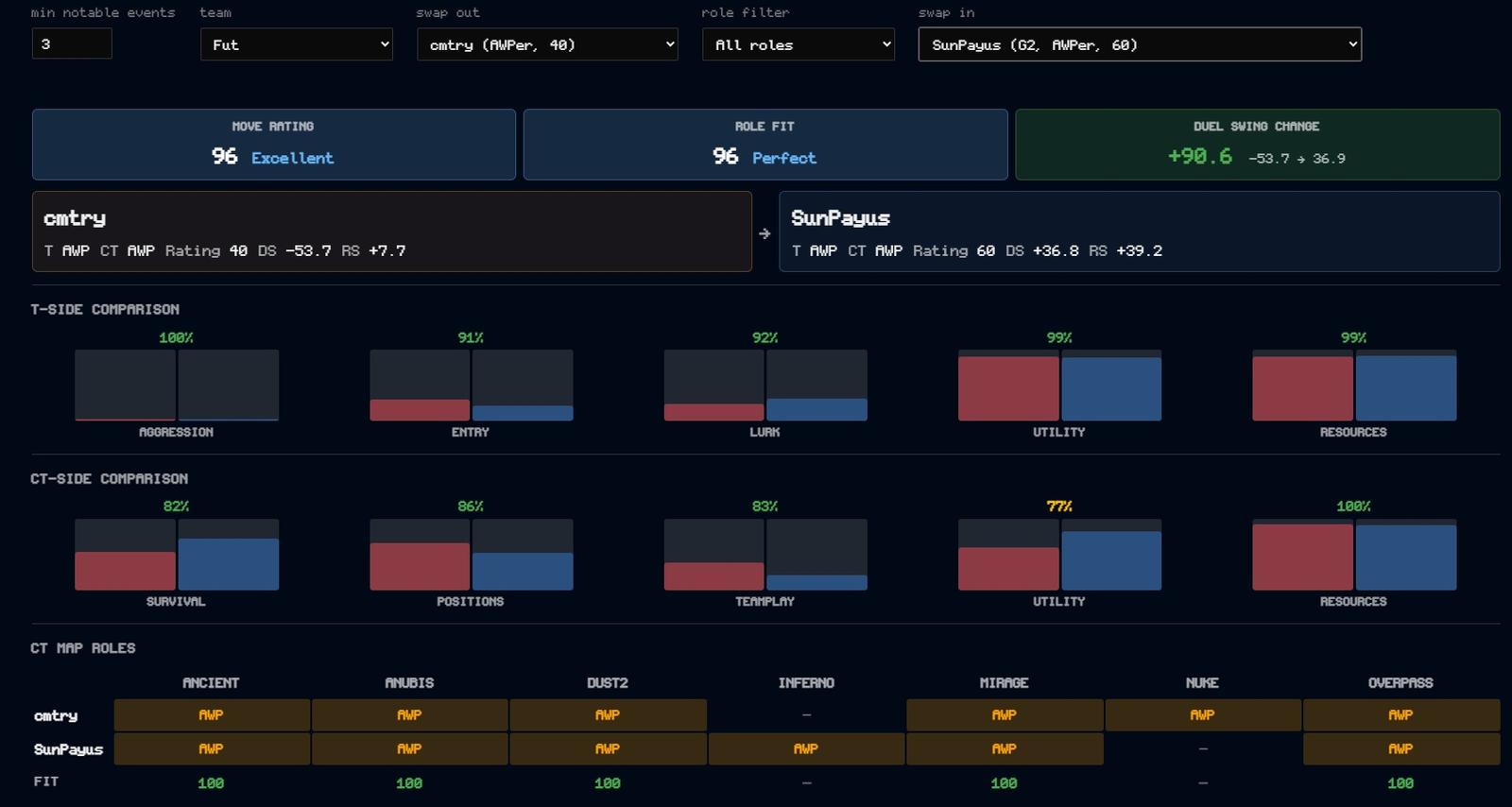Click the min notable events number field
The height and width of the screenshot is (807, 1512).
coord(72,43)
